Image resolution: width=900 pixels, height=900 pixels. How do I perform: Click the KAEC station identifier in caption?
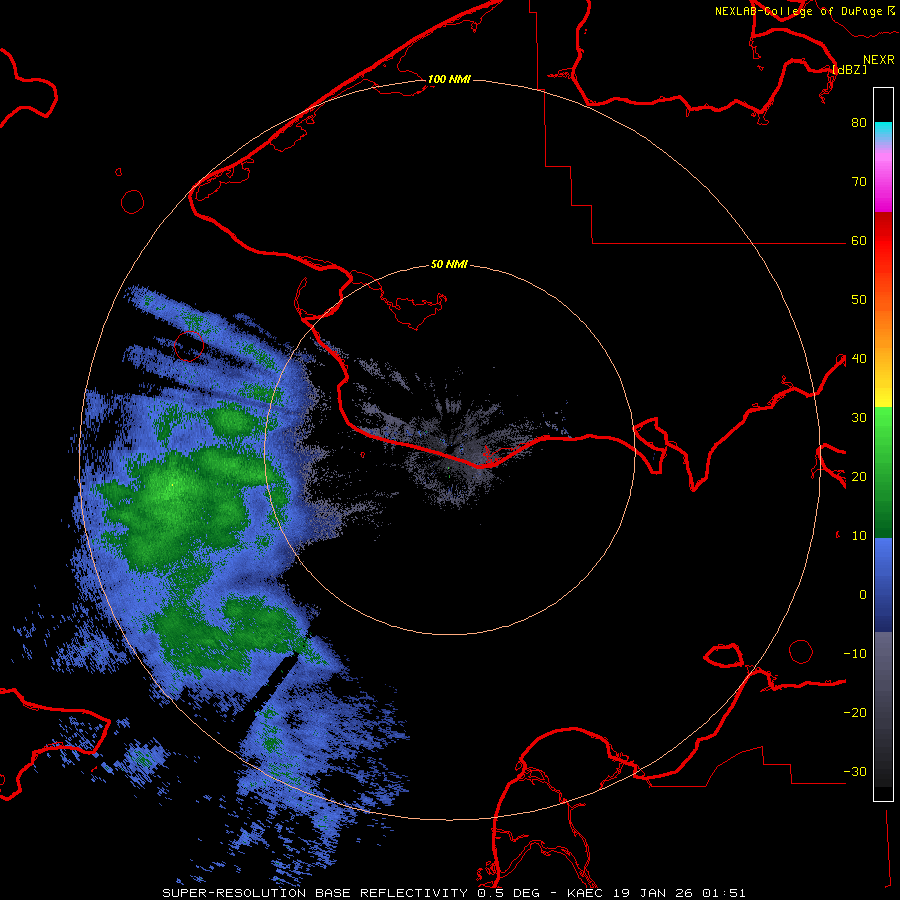(x=586, y=893)
